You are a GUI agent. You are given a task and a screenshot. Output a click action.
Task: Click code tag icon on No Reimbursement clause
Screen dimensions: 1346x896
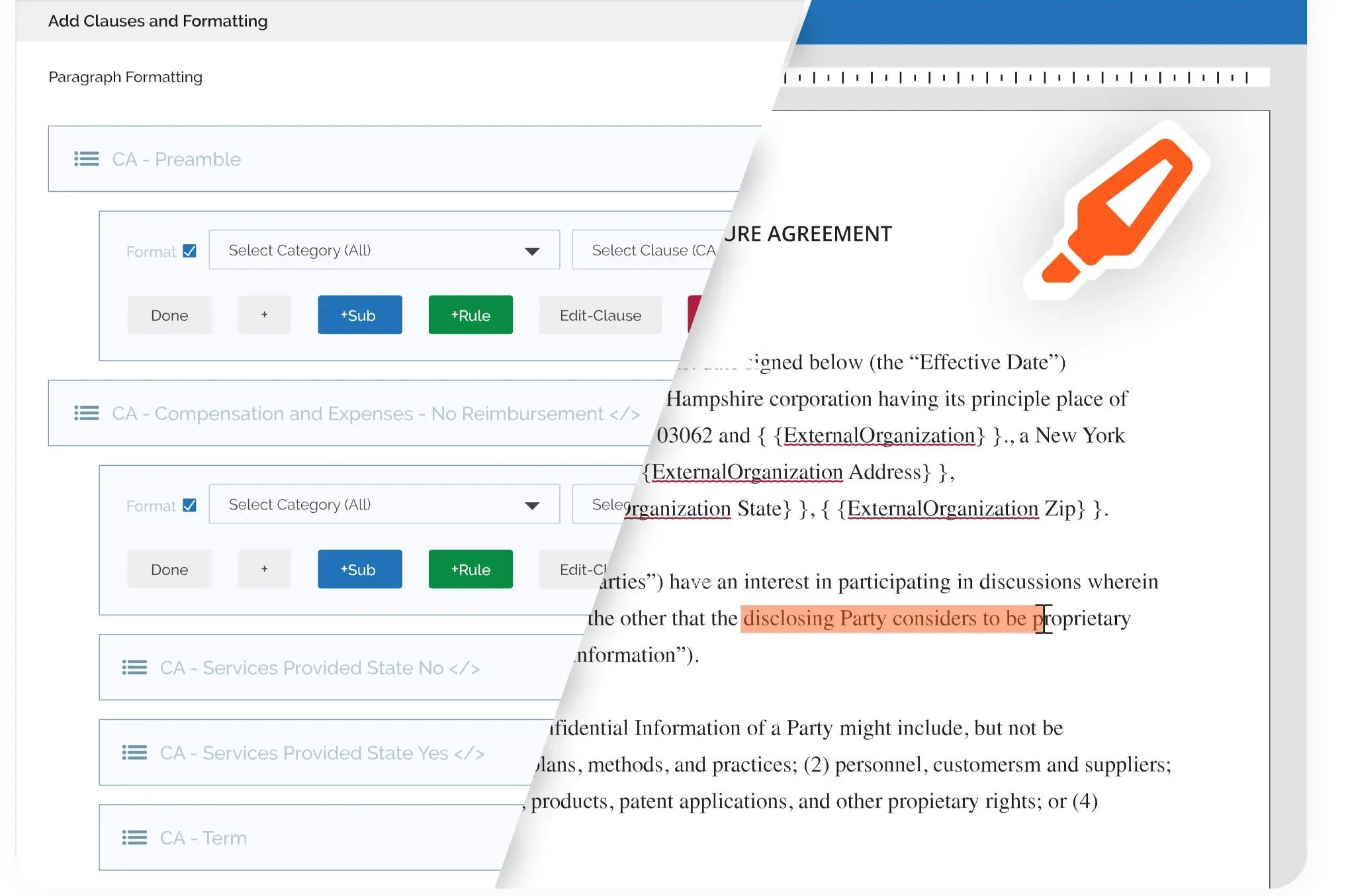point(625,414)
